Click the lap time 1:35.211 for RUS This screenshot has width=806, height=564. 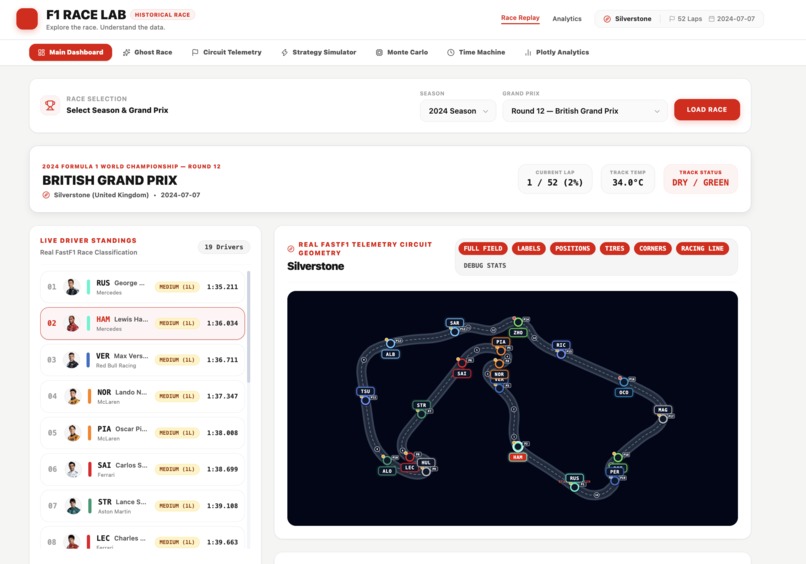[x=223, y=287]
